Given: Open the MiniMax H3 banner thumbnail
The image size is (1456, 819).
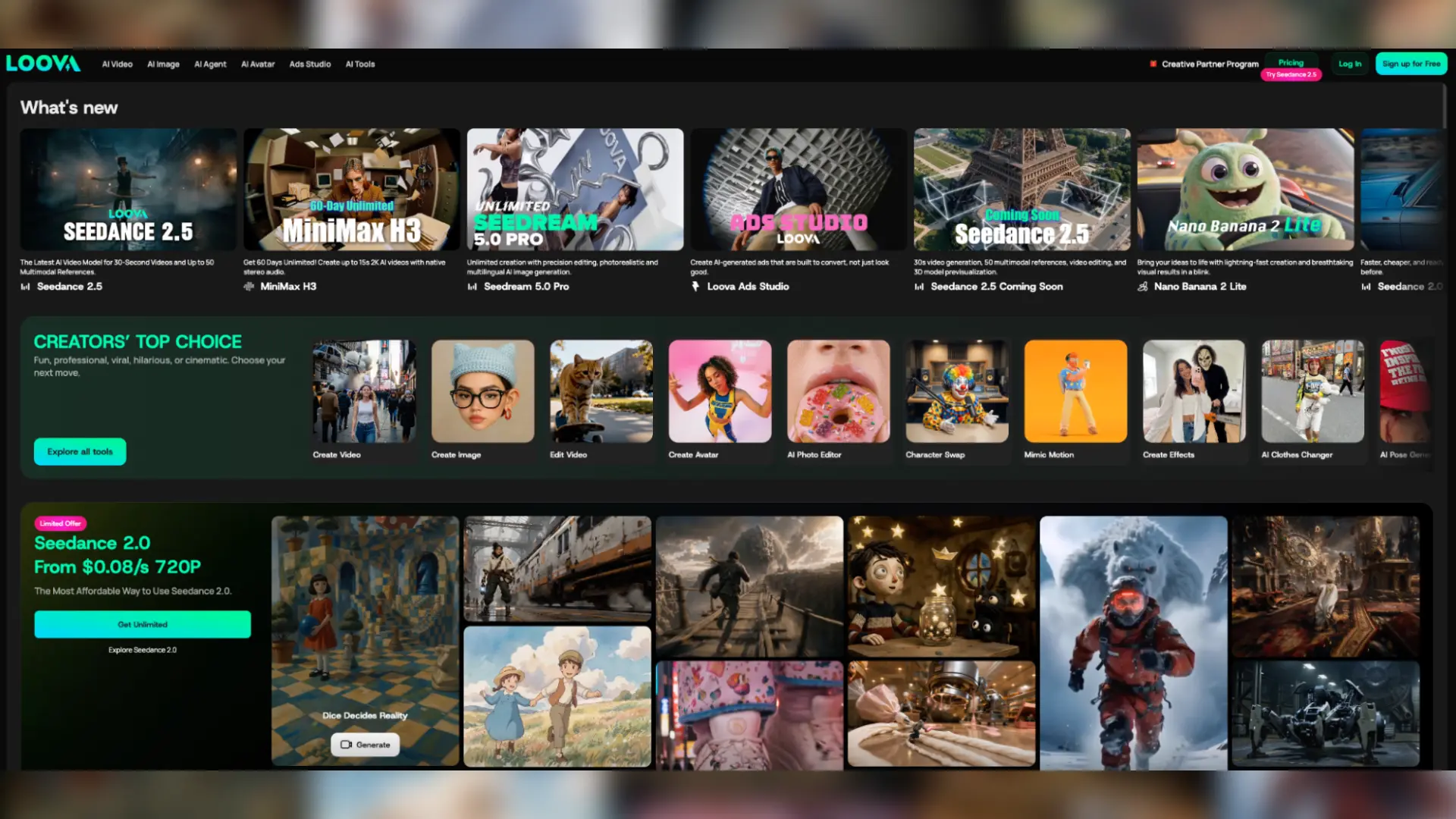Looking at the screenshot, I should tap(351, 189).
